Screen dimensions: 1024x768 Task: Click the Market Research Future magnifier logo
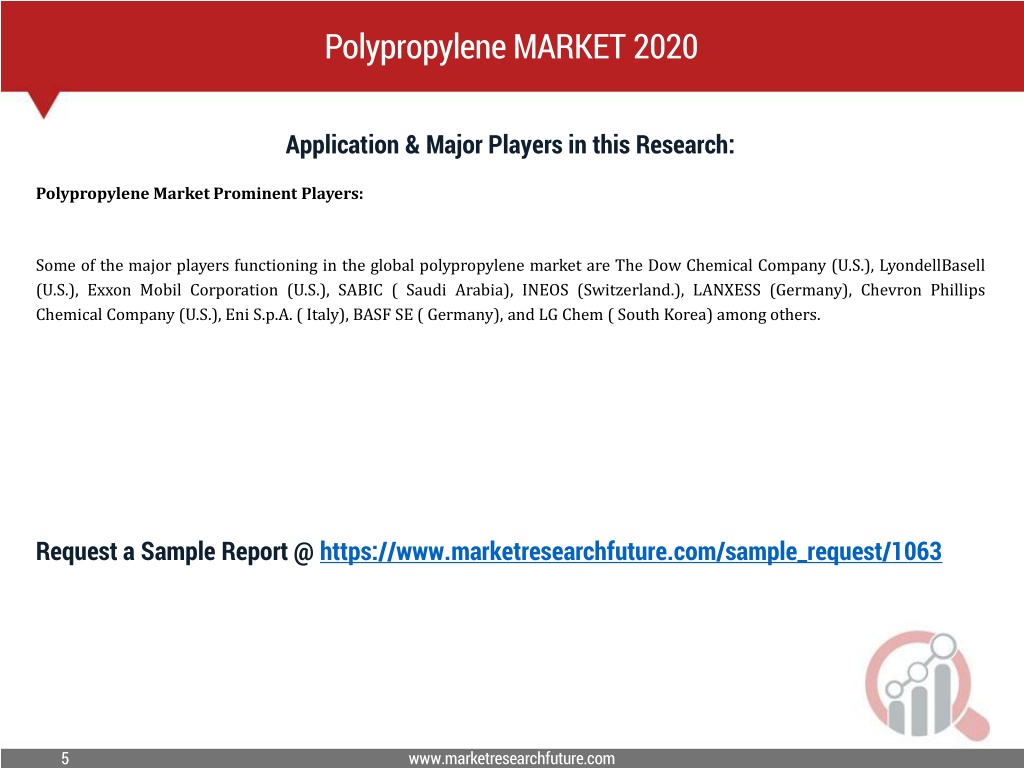(927, 686)
